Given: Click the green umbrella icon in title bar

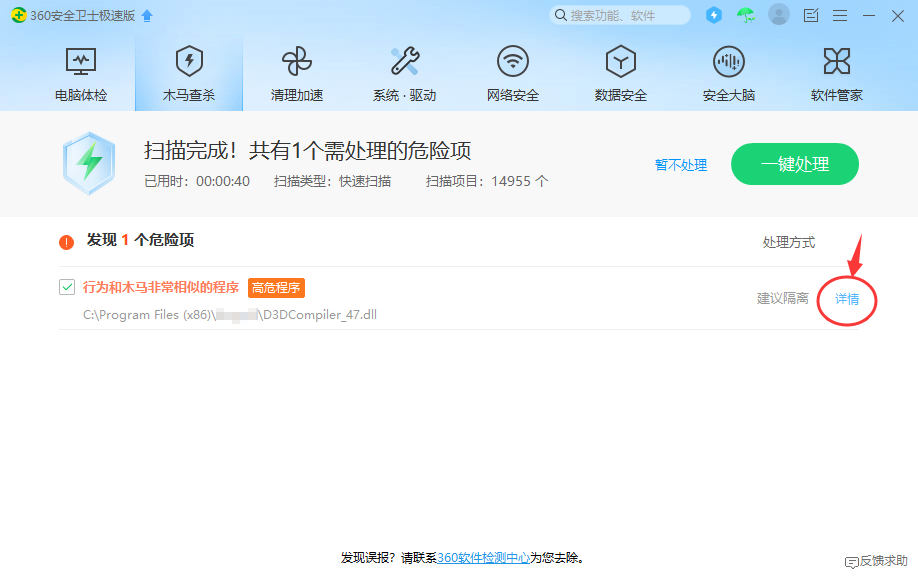Looking at the screenshot, I should coord(745,15).
